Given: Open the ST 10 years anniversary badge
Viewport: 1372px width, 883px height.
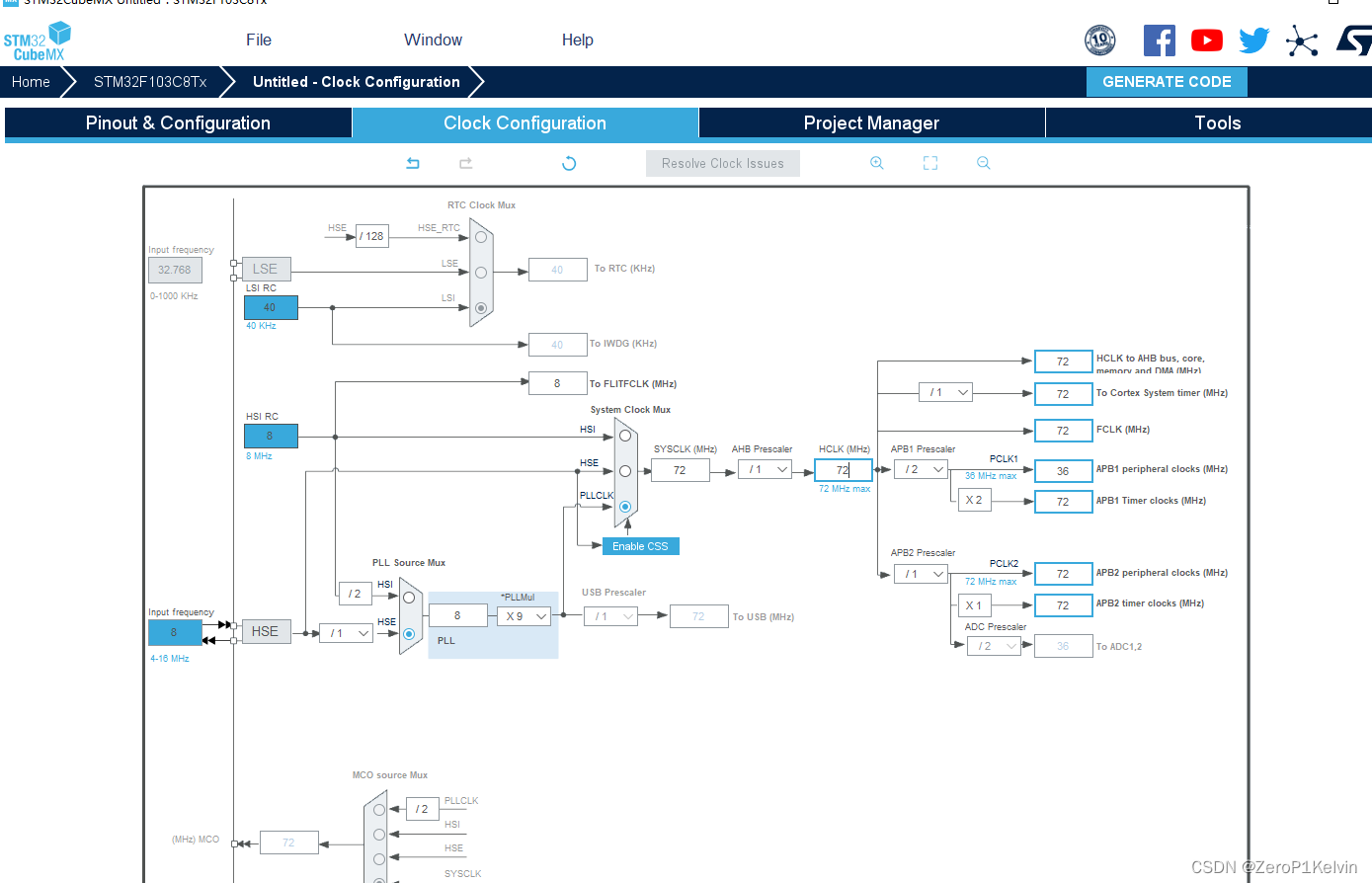Looking at the screenshot, I should pos(1100,40).
